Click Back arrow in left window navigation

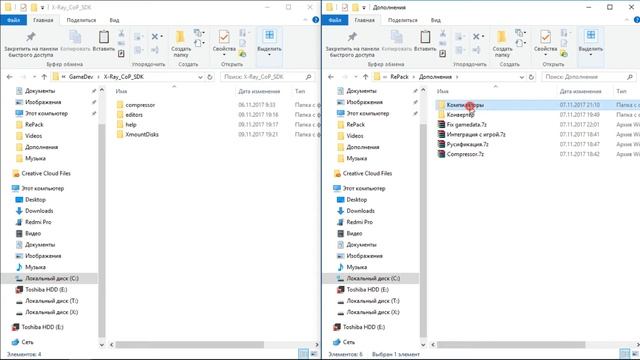(x=10, y=77)
